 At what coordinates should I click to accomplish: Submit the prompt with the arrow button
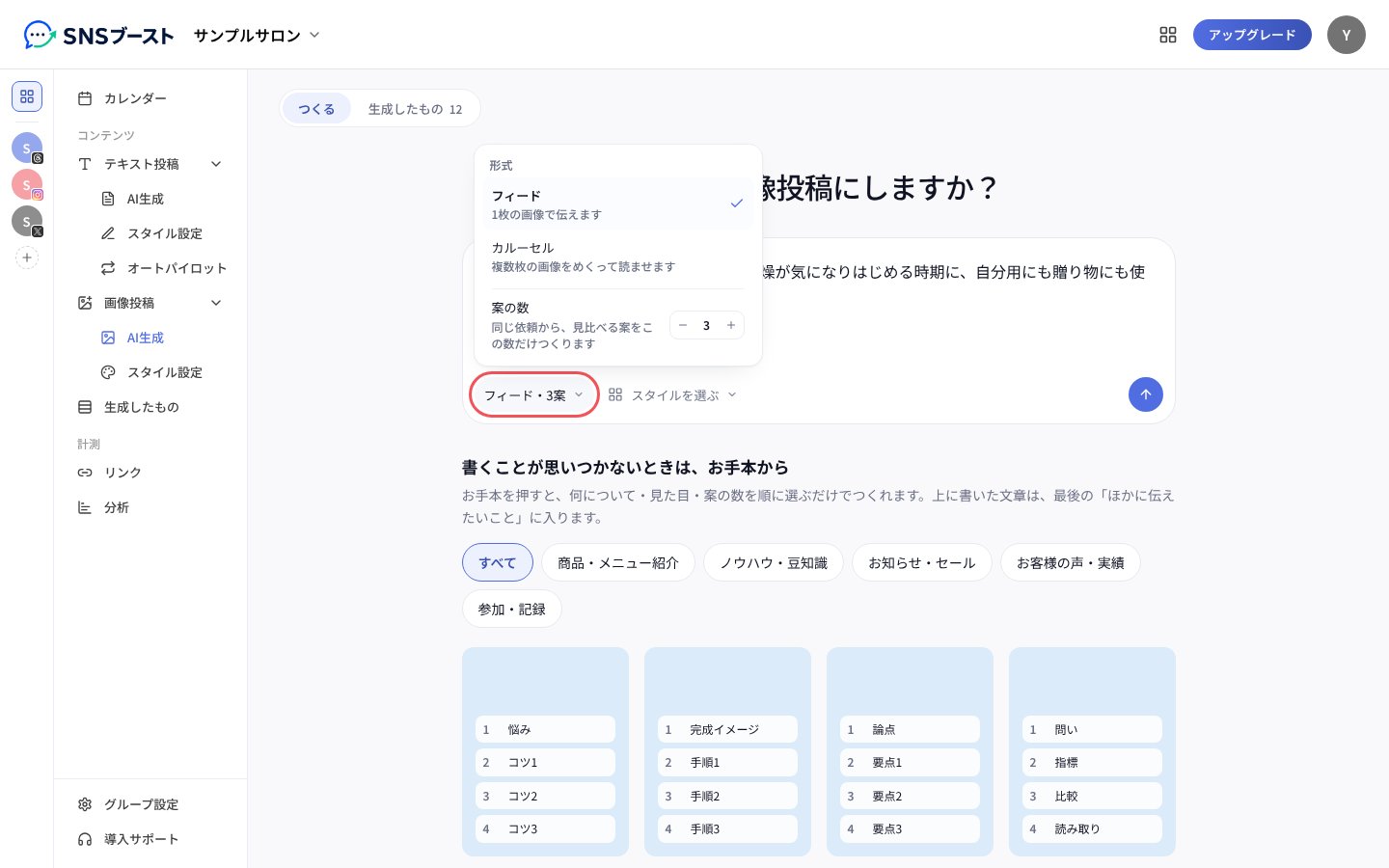[1146, 393]
